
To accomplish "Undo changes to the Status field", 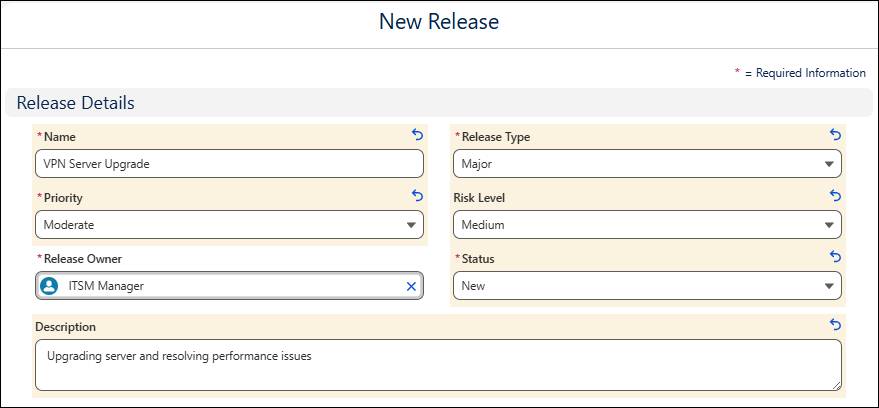I will point(835,257).
